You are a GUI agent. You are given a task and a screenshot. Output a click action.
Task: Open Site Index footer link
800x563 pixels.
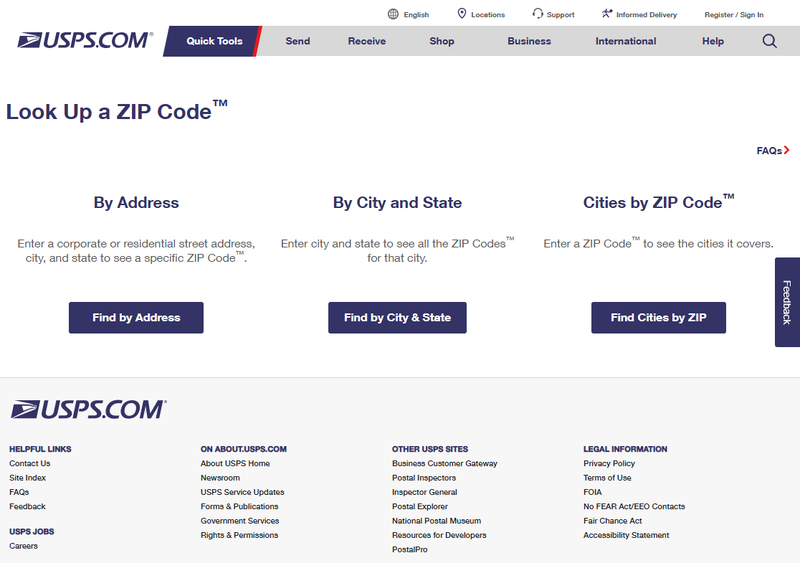pyautogui.click(x=28, y=478)
